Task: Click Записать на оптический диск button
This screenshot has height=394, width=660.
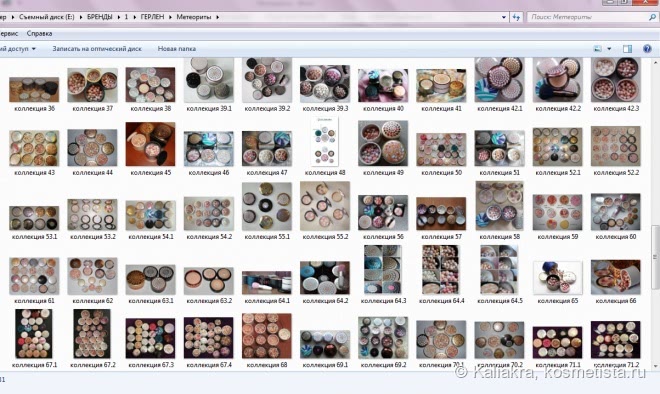Action: 97,49
